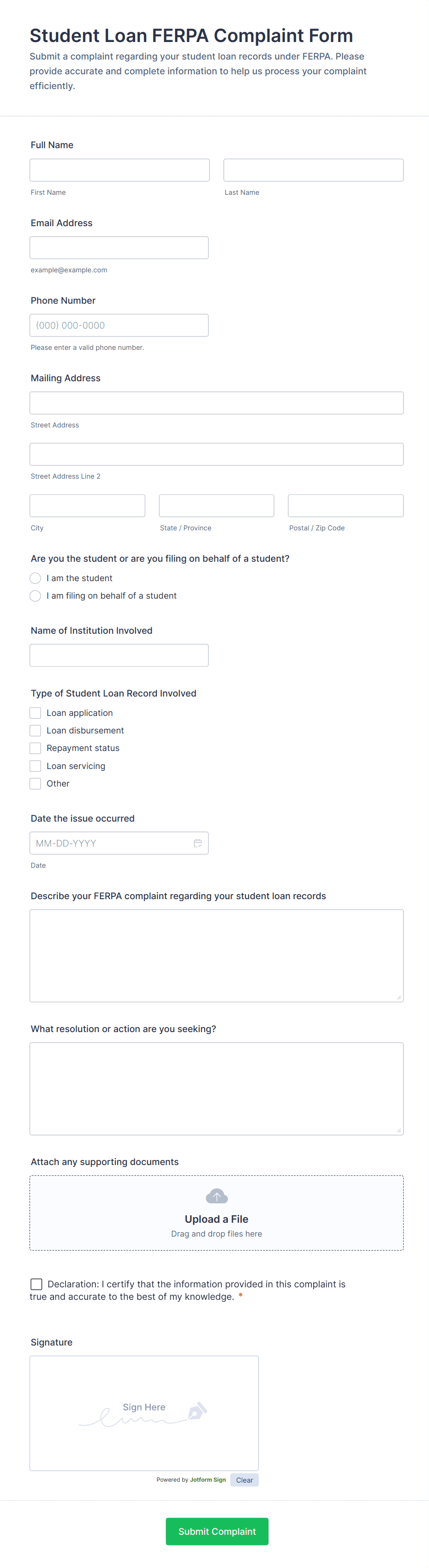Click into the Last Name field

(x=313, y=170)
